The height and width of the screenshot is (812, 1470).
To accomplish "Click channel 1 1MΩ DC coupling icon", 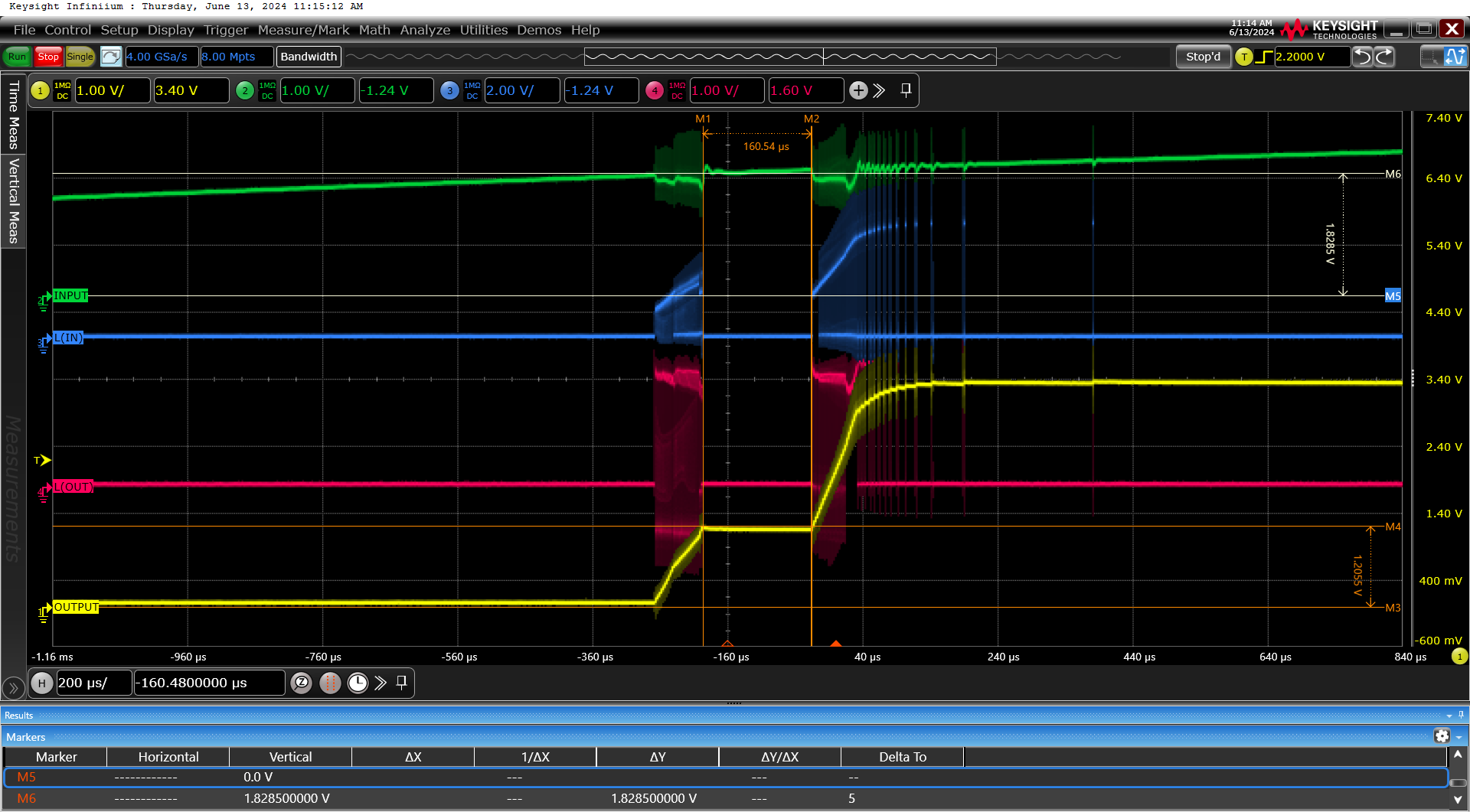I will (63, 90).
